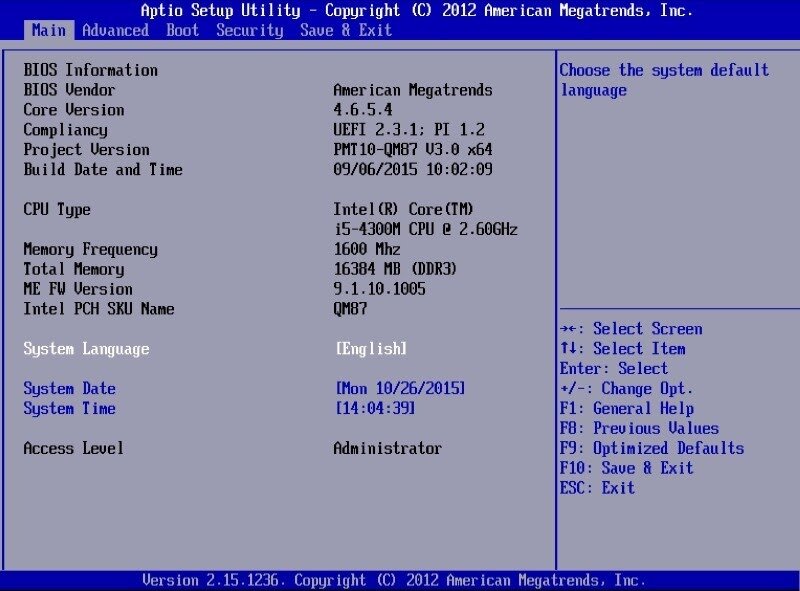Edit the System Time value 14:04:39
The image size is (800, 591).
[x=375, y=409]
